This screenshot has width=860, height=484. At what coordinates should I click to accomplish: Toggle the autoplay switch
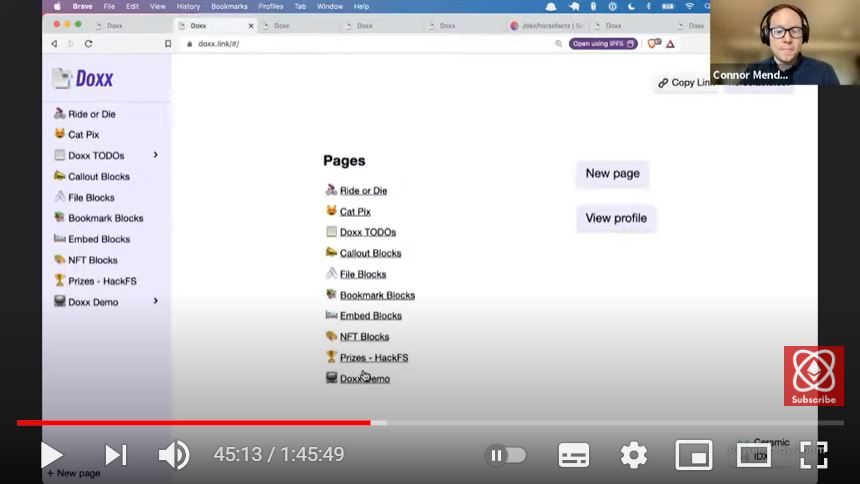point(505,455)
